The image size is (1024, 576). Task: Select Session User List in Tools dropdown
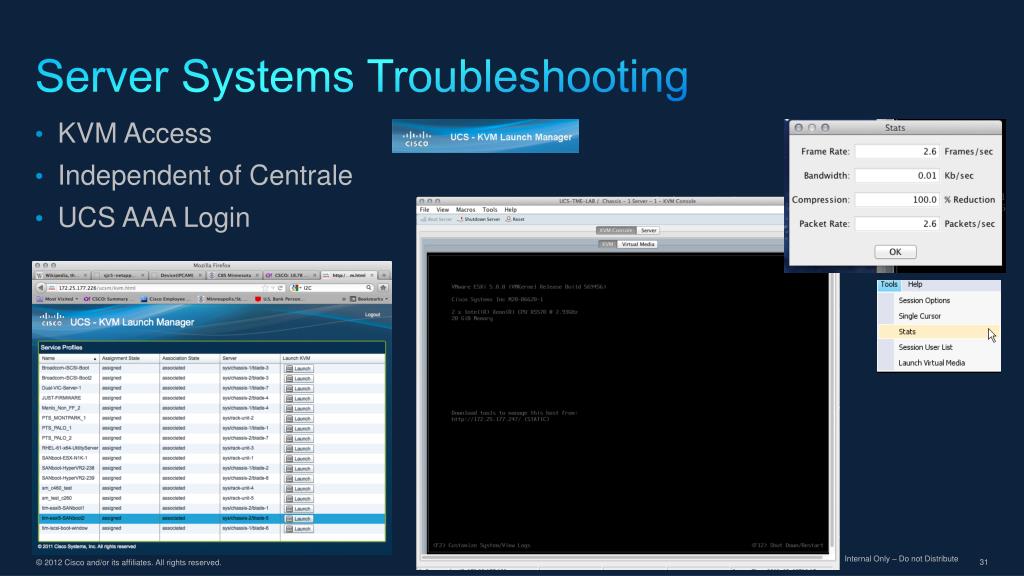925,347
